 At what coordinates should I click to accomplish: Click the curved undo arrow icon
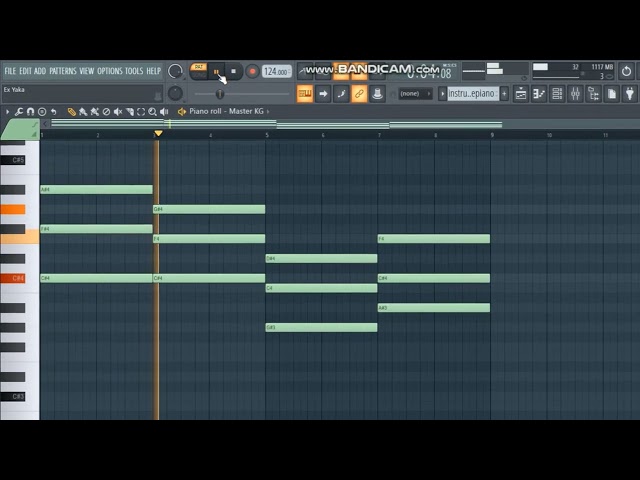(x=53, y=111)
